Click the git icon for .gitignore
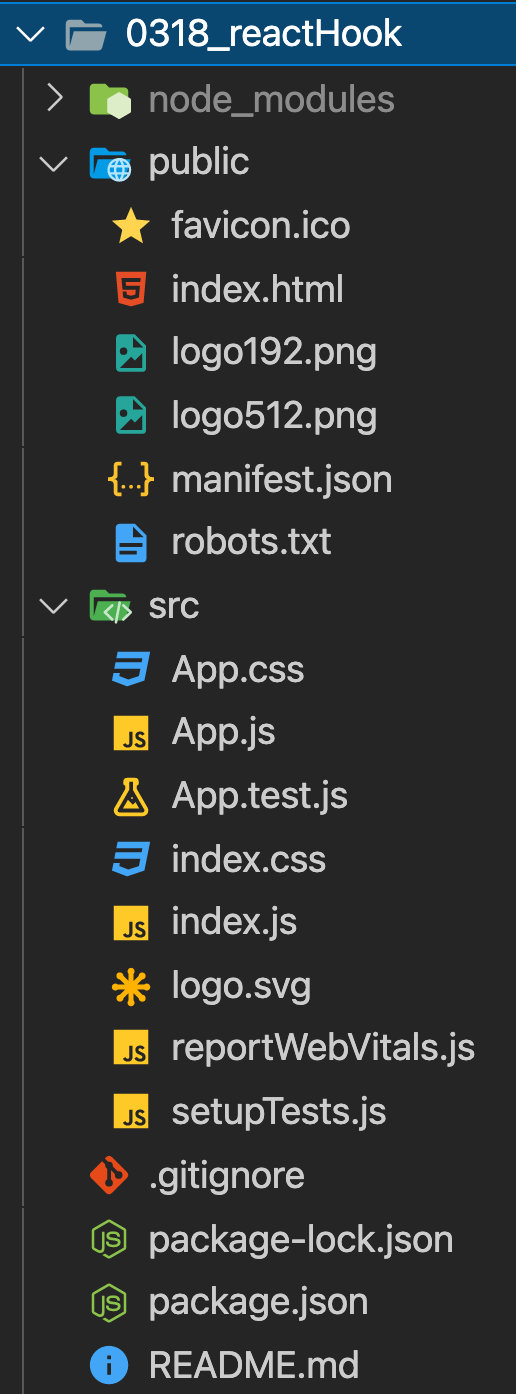Image resolution: width=516 pixels, height=1394 pixels. (x=109, y=1176)
